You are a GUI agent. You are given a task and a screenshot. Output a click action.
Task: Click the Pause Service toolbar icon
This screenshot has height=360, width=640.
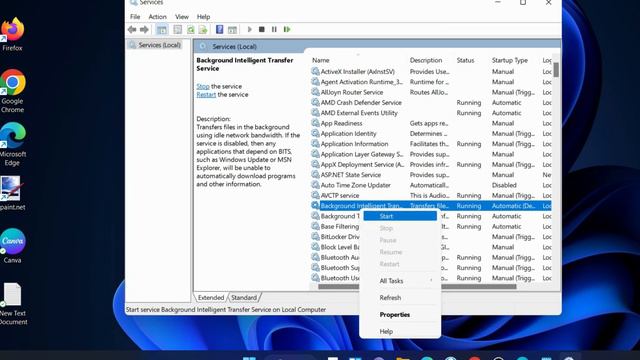[x=274, y=29]
